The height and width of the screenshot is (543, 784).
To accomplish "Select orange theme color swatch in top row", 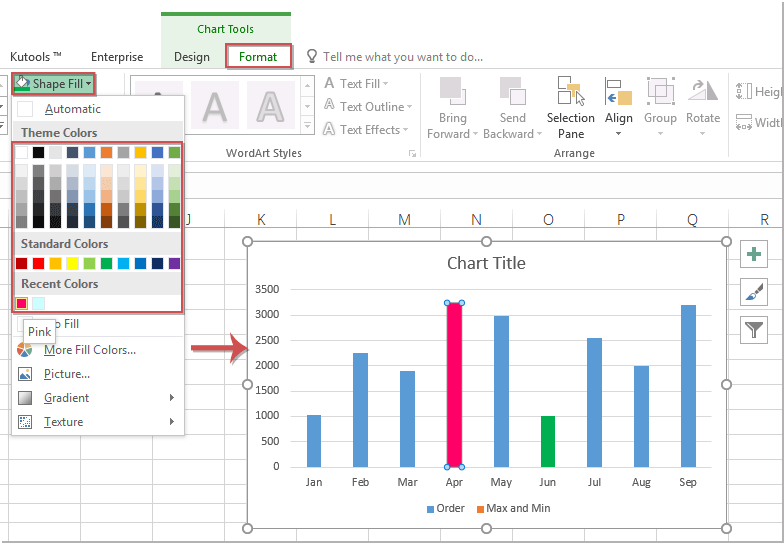I will pos(106,152).
